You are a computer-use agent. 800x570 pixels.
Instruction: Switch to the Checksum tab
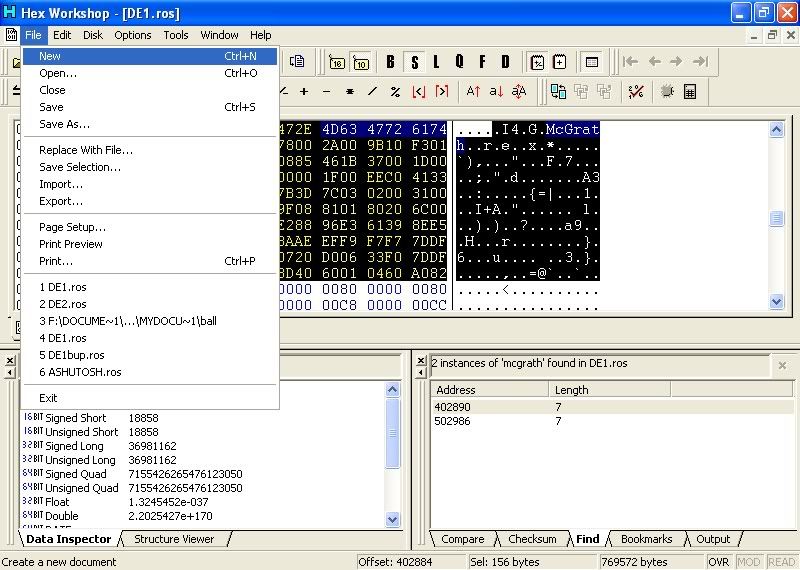532,539
